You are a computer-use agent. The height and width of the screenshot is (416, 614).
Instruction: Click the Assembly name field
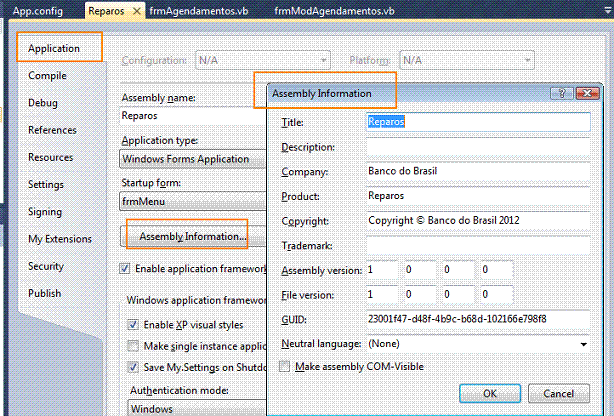[193, 116]
